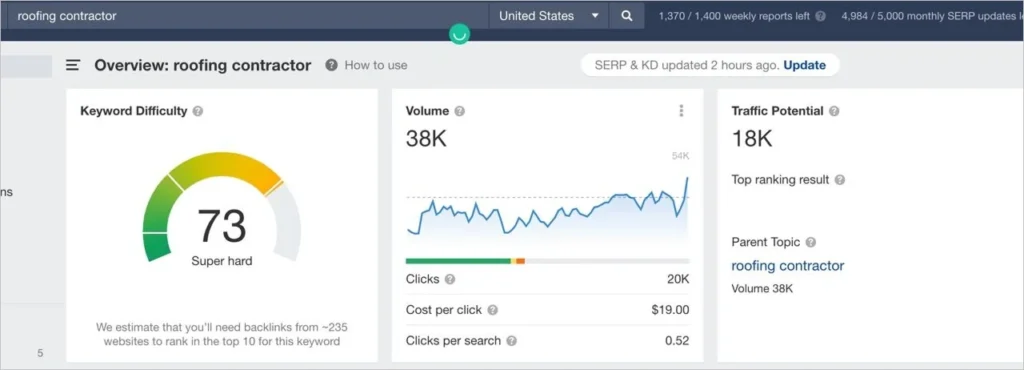1024x370 pixels.
Task: Open the United States country dropdown
Action: pyautogui.click(x=549, y=16)
